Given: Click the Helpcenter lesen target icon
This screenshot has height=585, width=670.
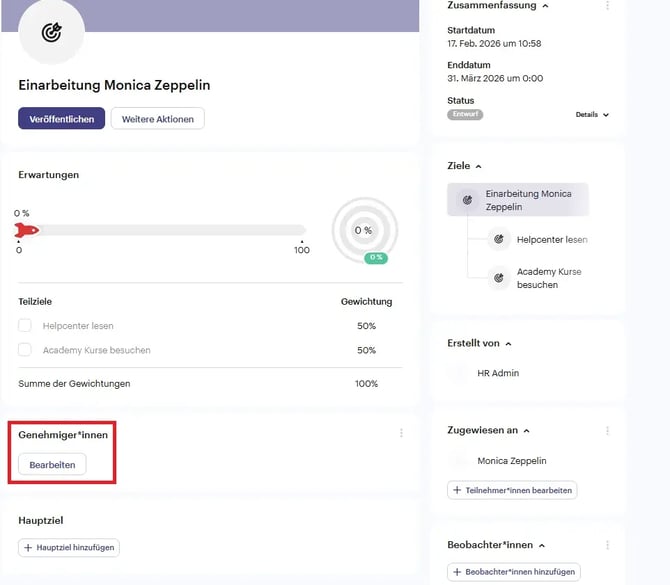Looking at the screenshot, I should (499, 239).
